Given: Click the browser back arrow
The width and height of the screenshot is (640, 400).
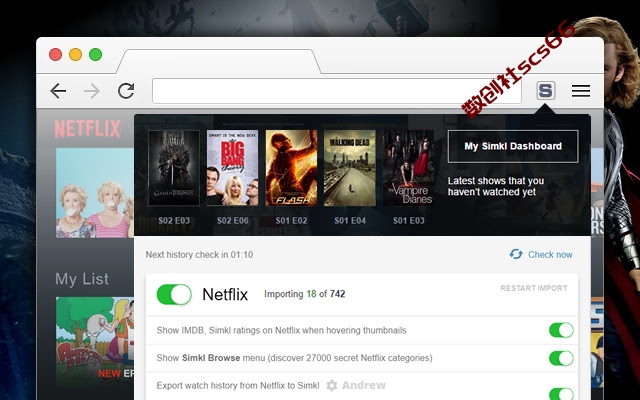Looking at the screenshot, I should [58, 91].
